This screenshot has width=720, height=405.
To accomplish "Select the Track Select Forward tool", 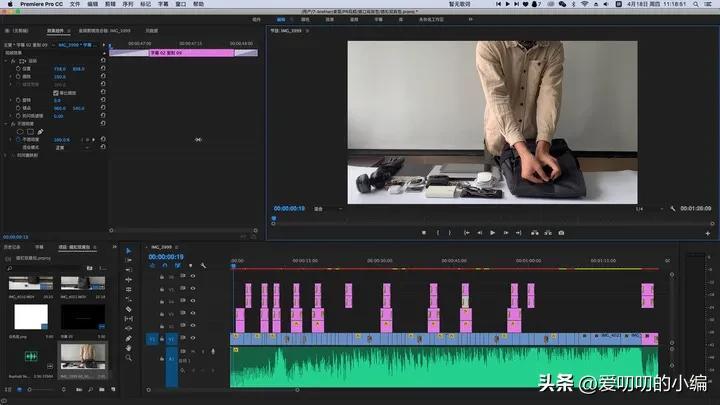I will [x=129, y=260].
